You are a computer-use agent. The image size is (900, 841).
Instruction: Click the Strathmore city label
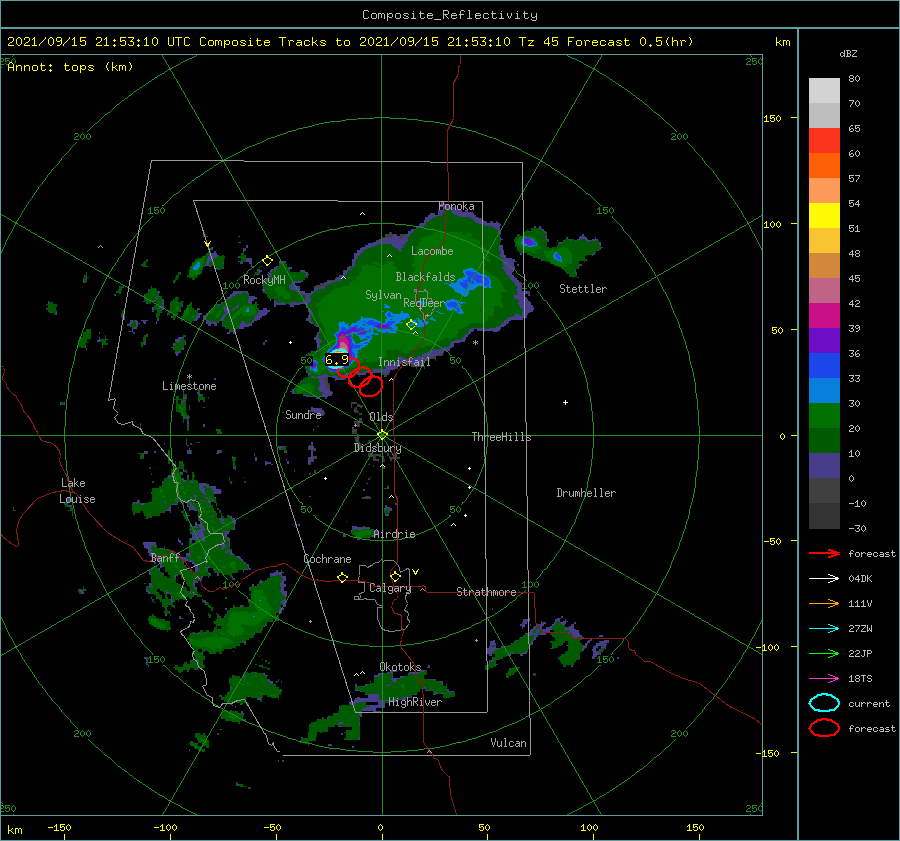[486, 592]
